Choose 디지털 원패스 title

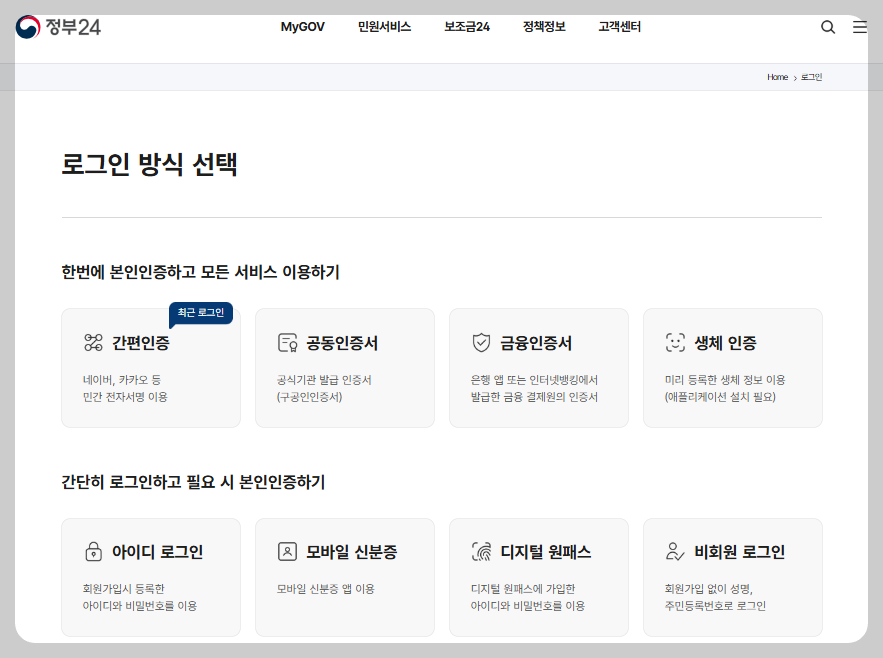(546, 552)
